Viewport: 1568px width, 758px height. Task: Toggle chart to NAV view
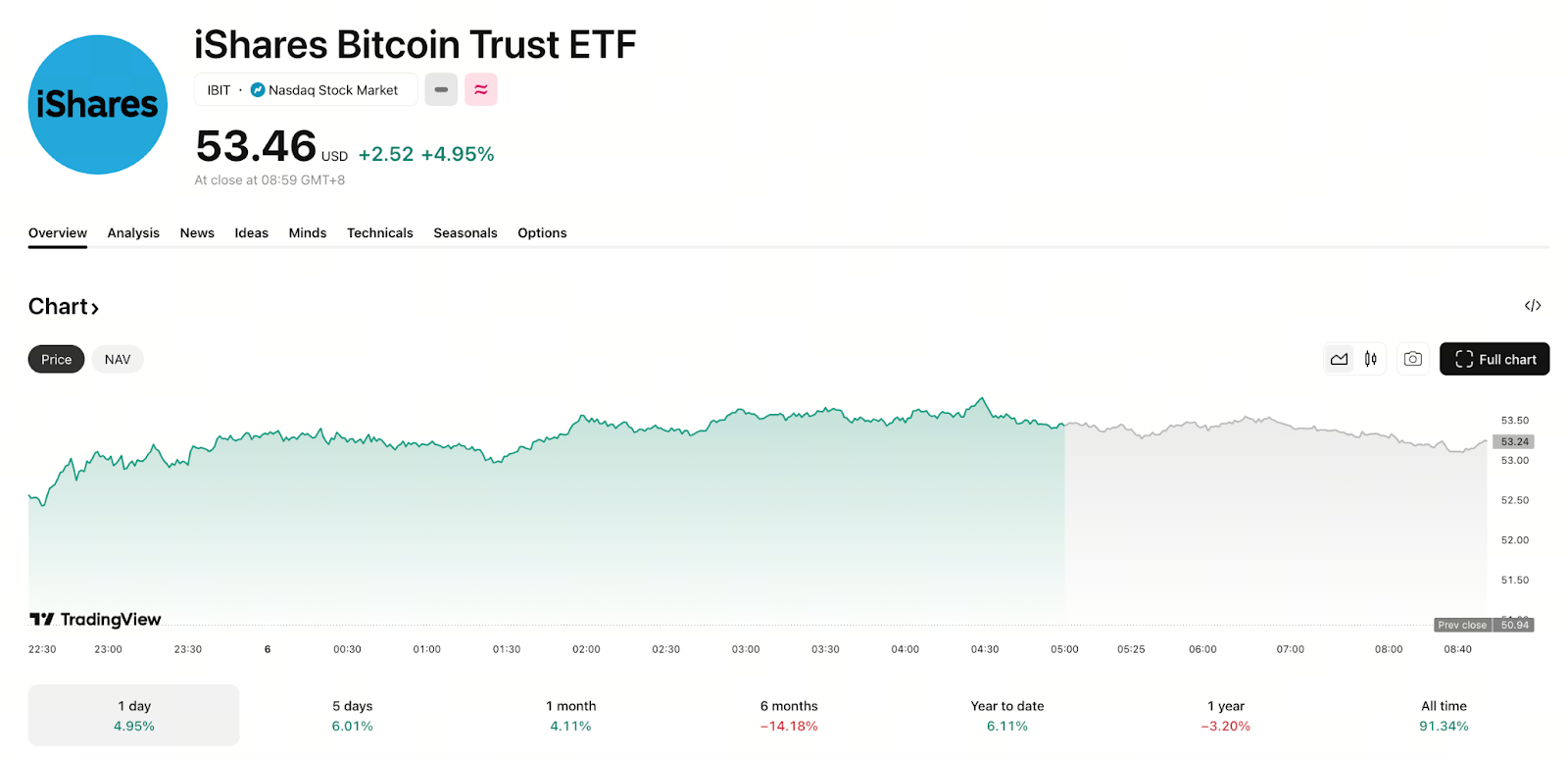click(118, 359)
